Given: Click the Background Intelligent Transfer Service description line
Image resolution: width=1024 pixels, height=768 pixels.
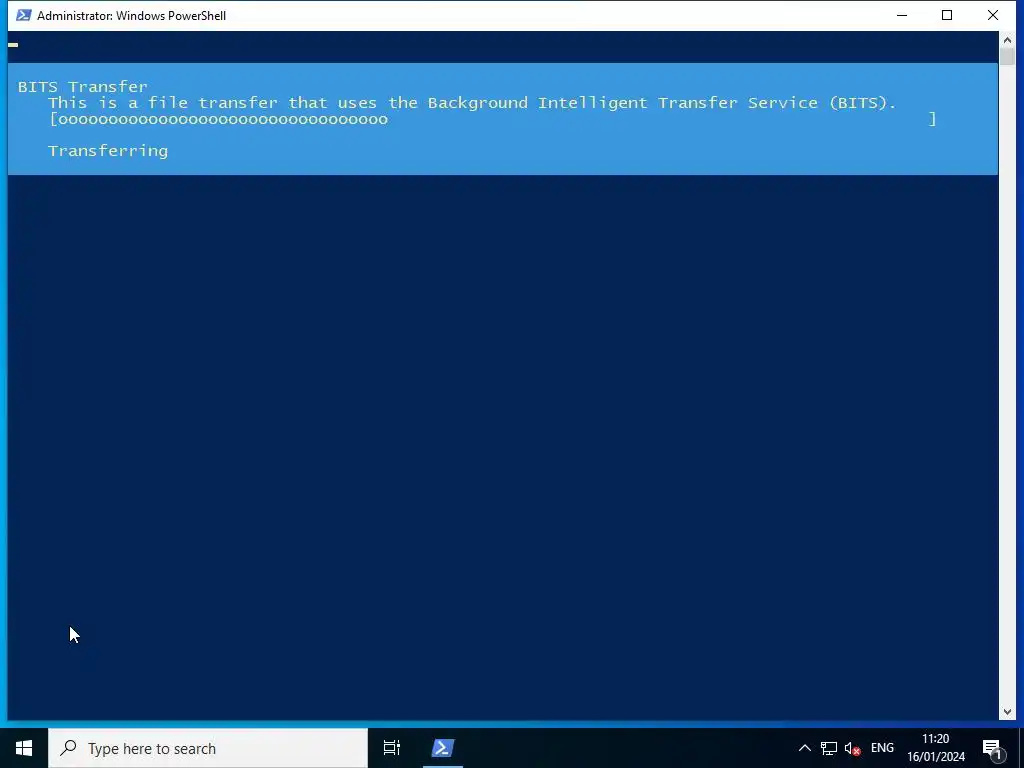Looking at the screenshot, I should point(472,103).
